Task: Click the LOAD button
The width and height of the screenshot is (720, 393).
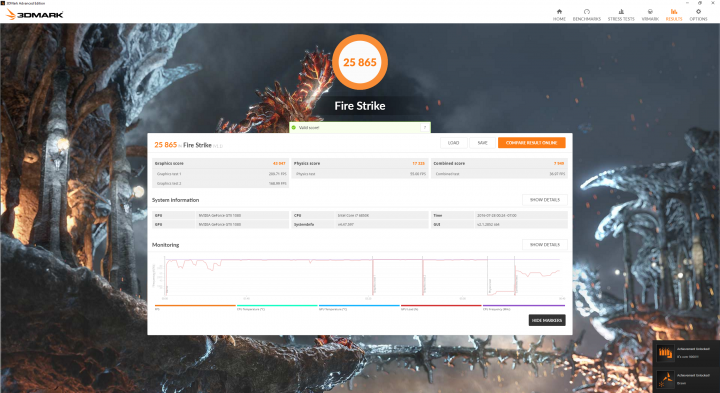Action: coord(453,143)
